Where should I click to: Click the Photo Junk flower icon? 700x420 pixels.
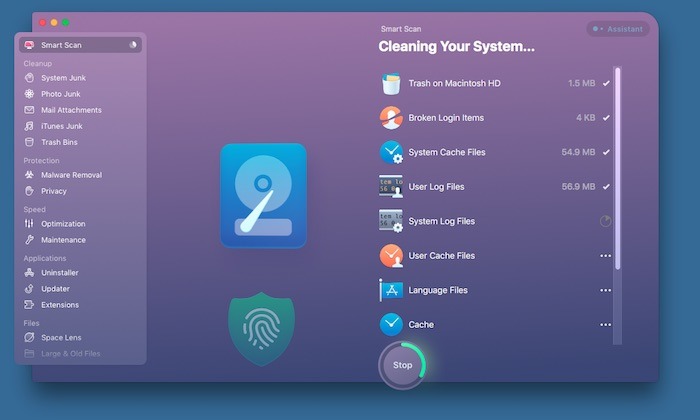[x=29, y=94]
